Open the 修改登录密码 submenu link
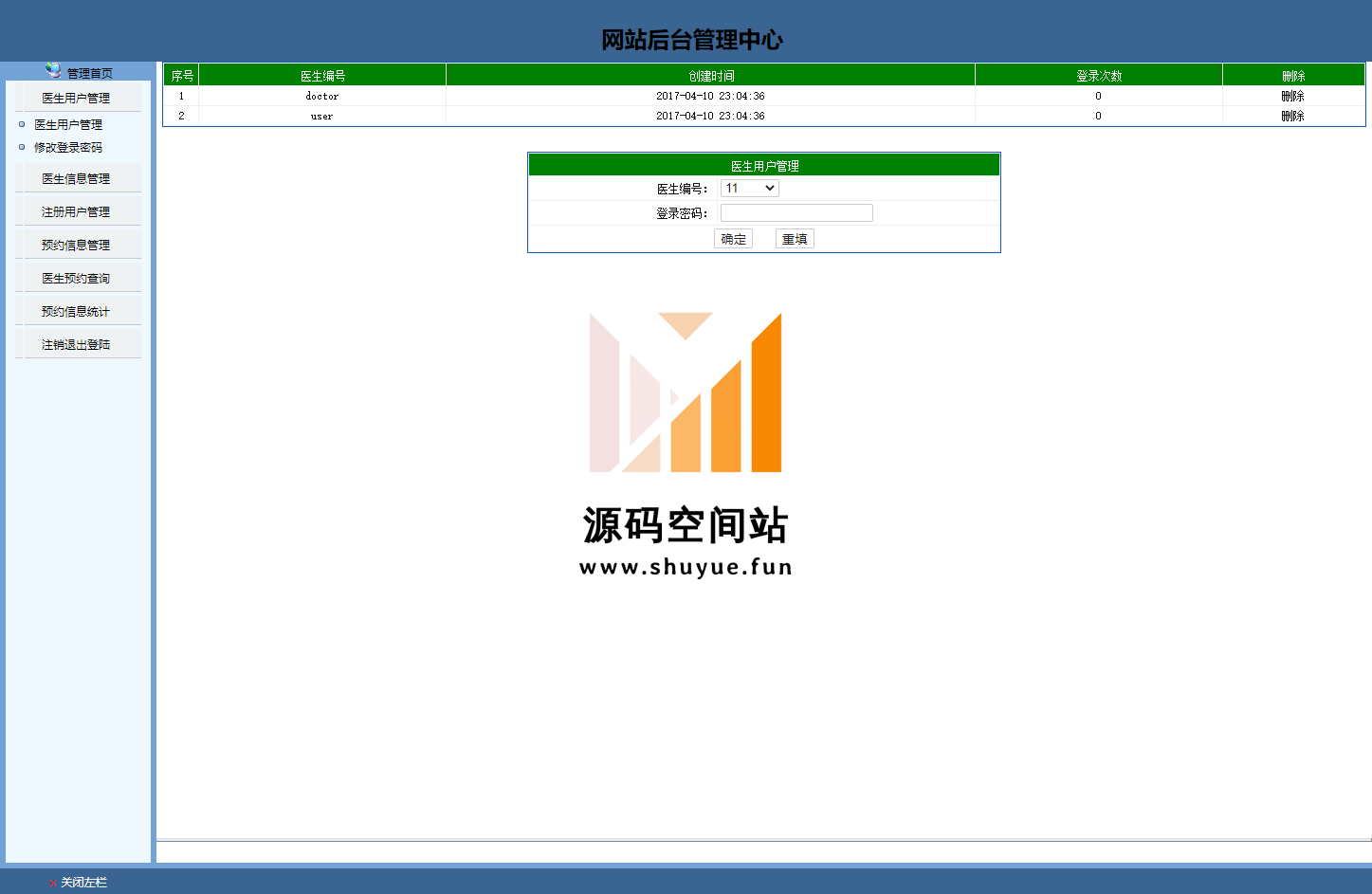The image size is (1372, 894). [x=68, y=147]
